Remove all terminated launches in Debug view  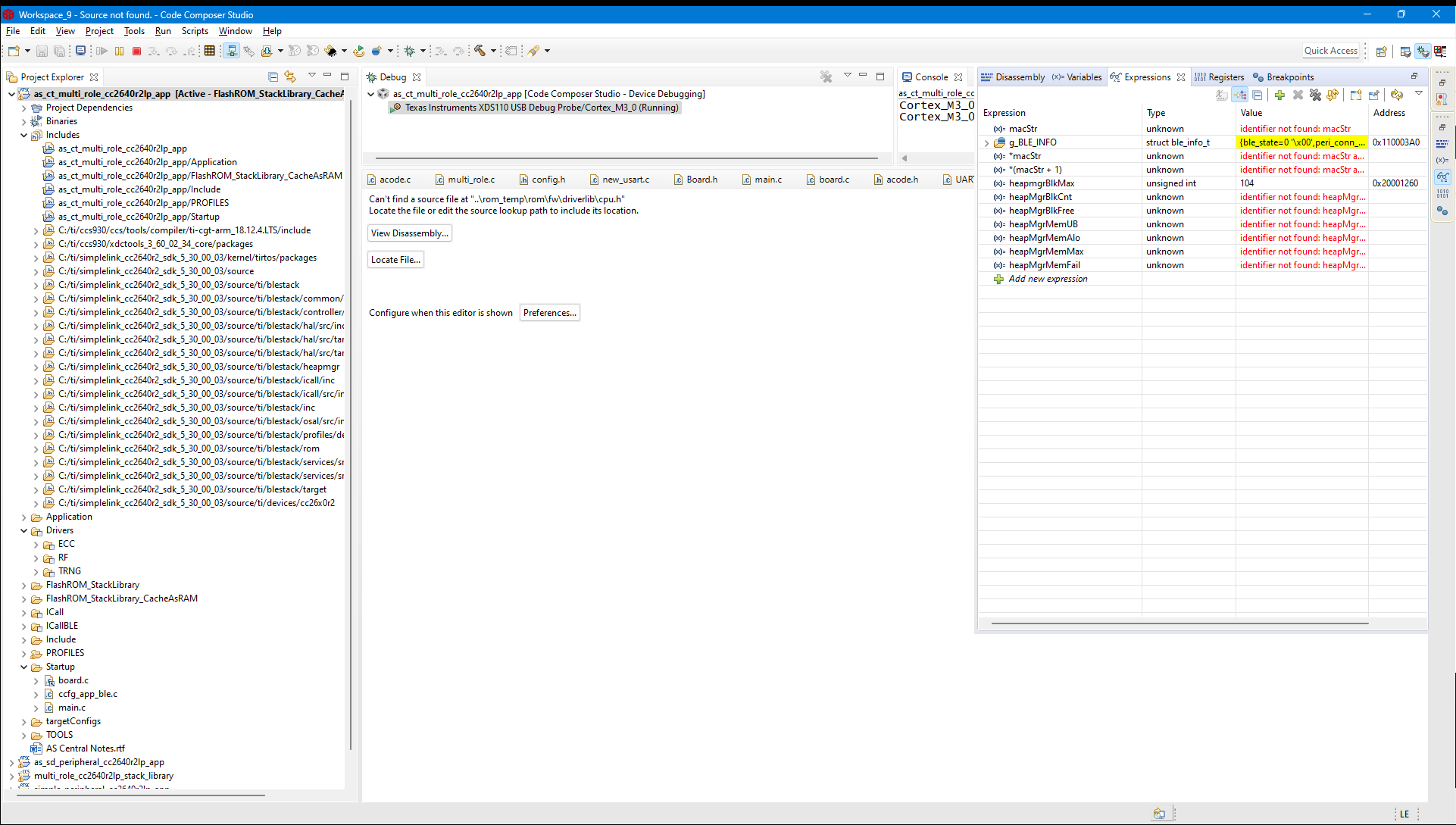click(826, 77)
